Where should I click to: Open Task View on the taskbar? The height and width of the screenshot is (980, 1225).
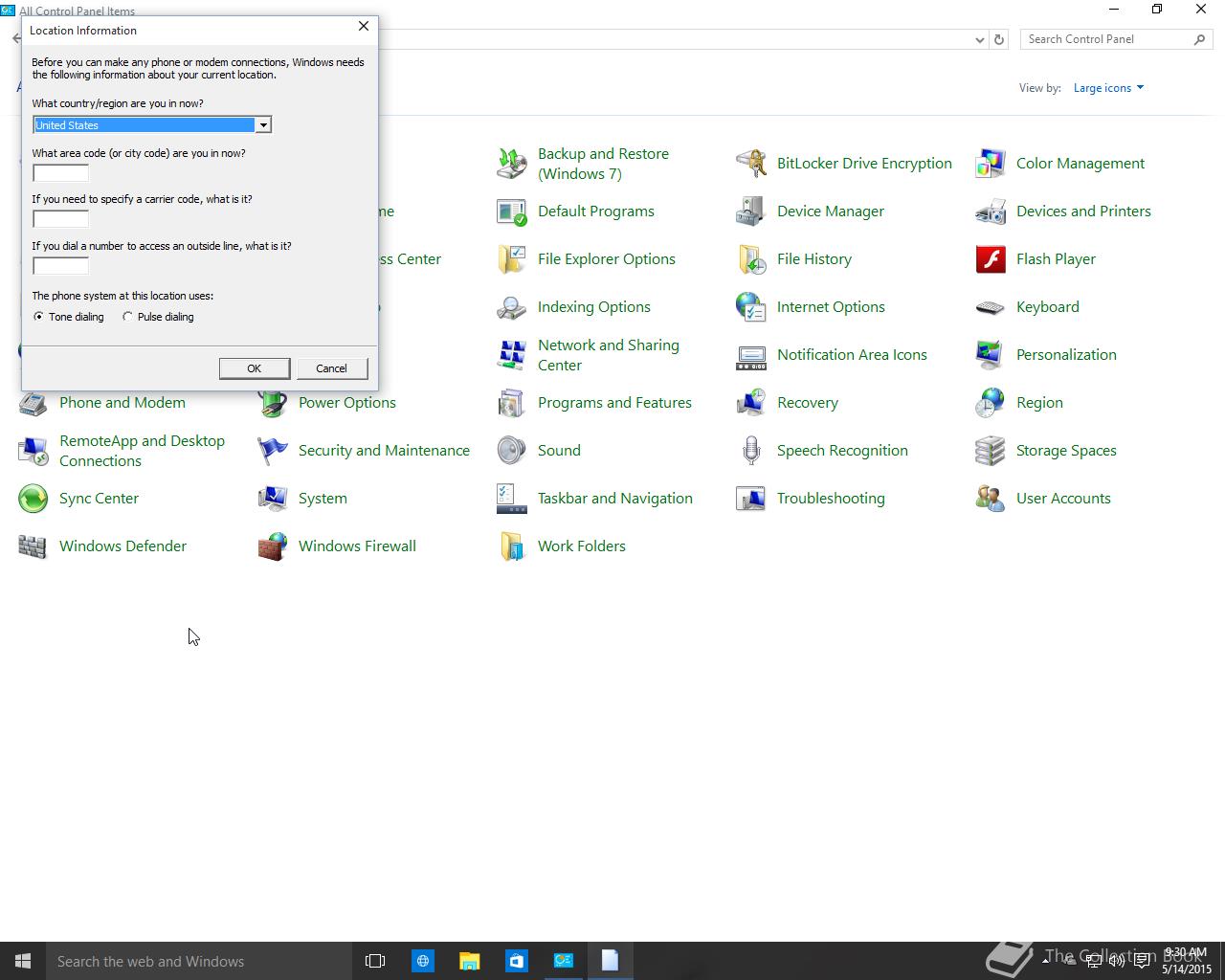click(x=375, y=961)
